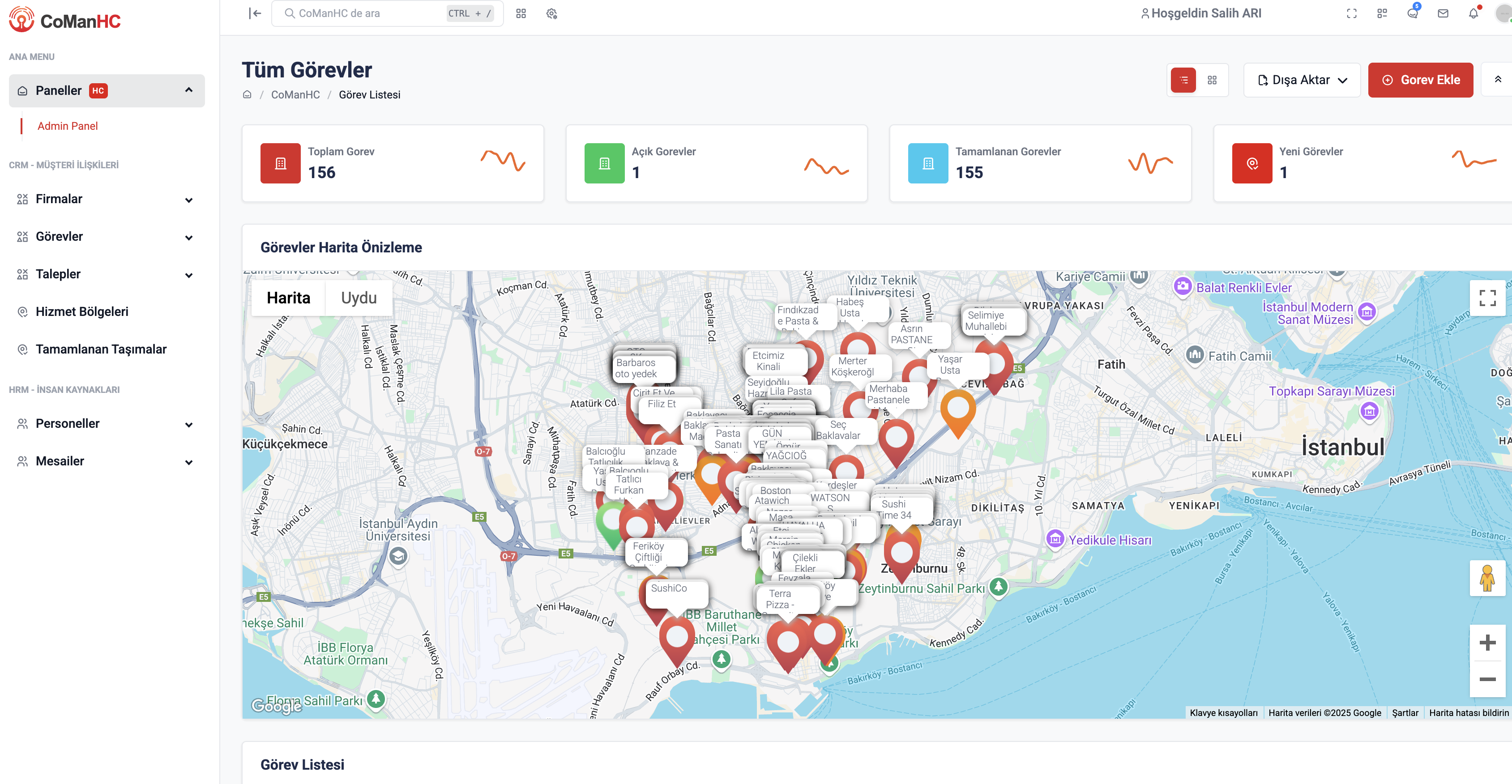Click the Street View pegman
The height and width of the screenshot is (784, 1512).
click(x=1487, y=578)
